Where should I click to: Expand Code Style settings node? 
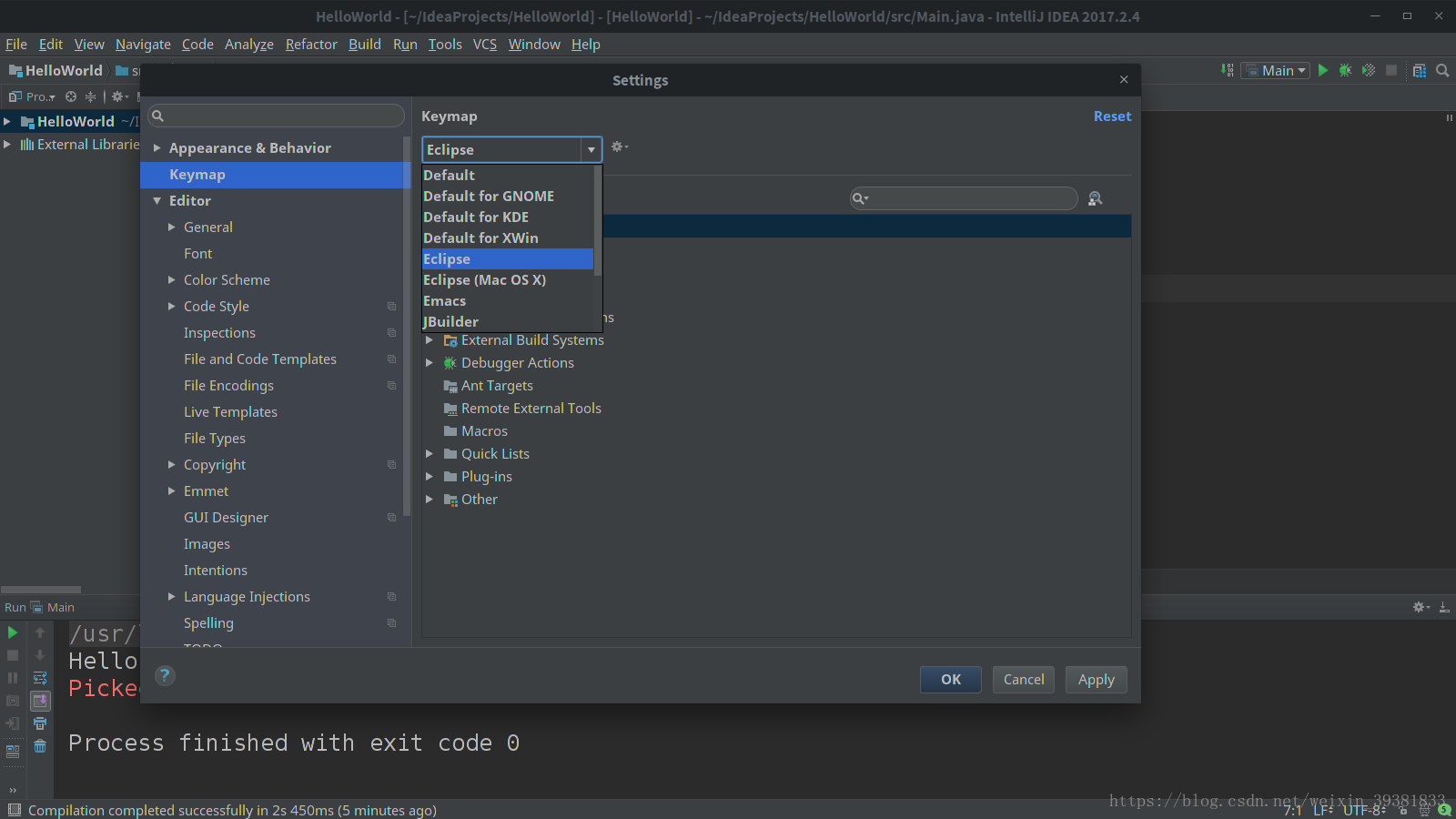pyautogui.click(x=171, y=307)
